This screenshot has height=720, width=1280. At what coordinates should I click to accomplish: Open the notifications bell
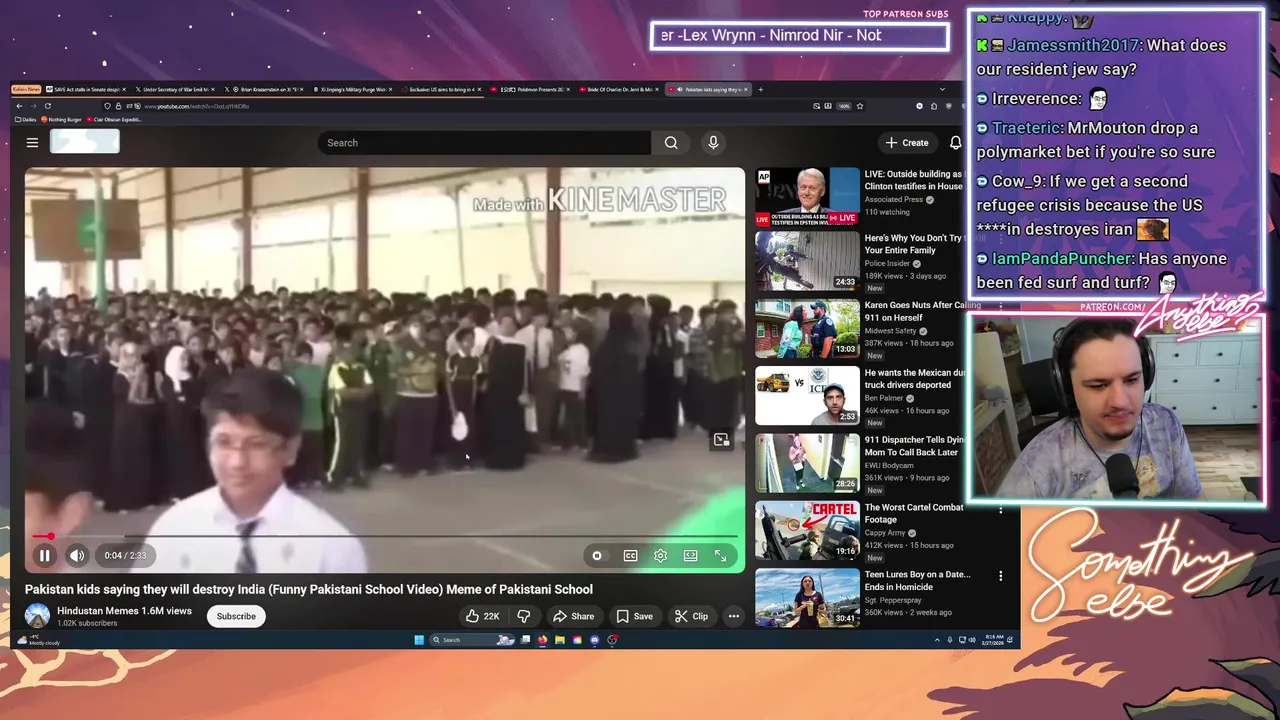tap(955, 143)
